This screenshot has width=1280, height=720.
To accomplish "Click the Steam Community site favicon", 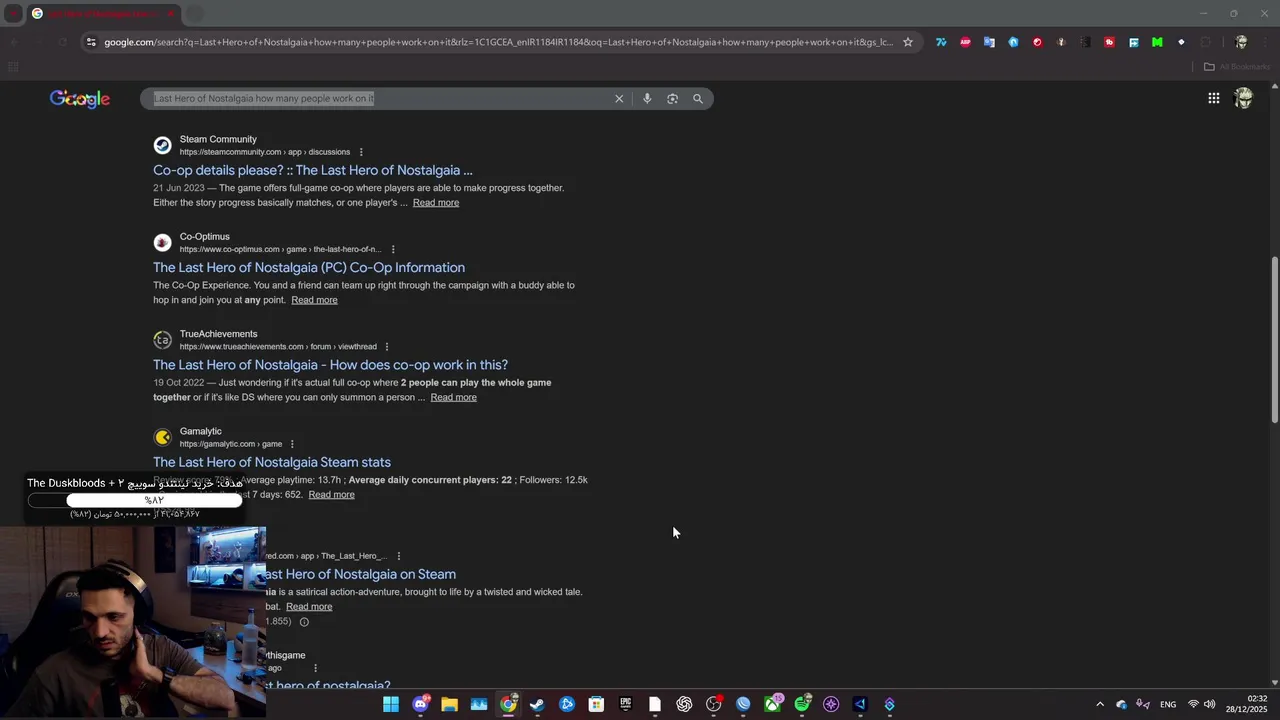I will point(162,145).
